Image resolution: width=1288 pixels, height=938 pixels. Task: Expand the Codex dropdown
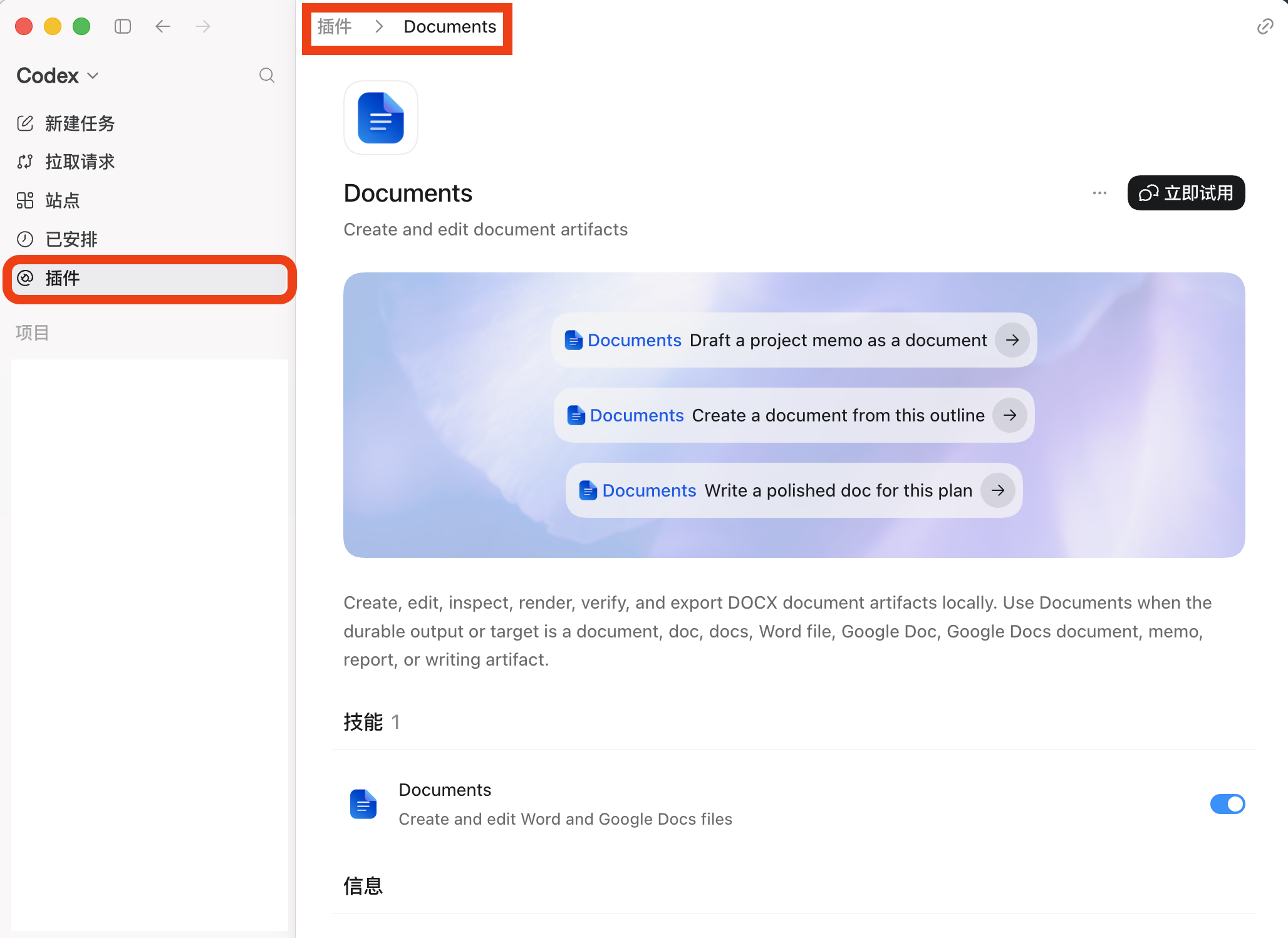[58, 76]
